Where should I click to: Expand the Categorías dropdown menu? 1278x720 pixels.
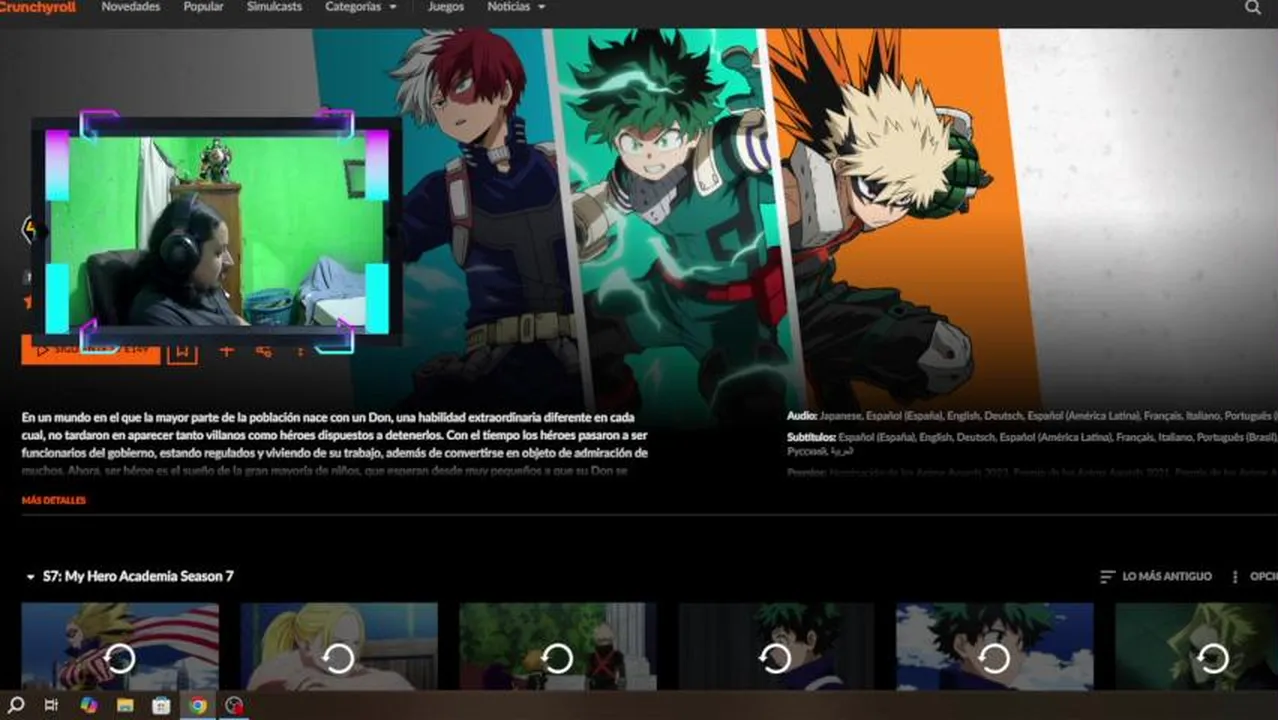pyautogui.click(x=360, y=6)
